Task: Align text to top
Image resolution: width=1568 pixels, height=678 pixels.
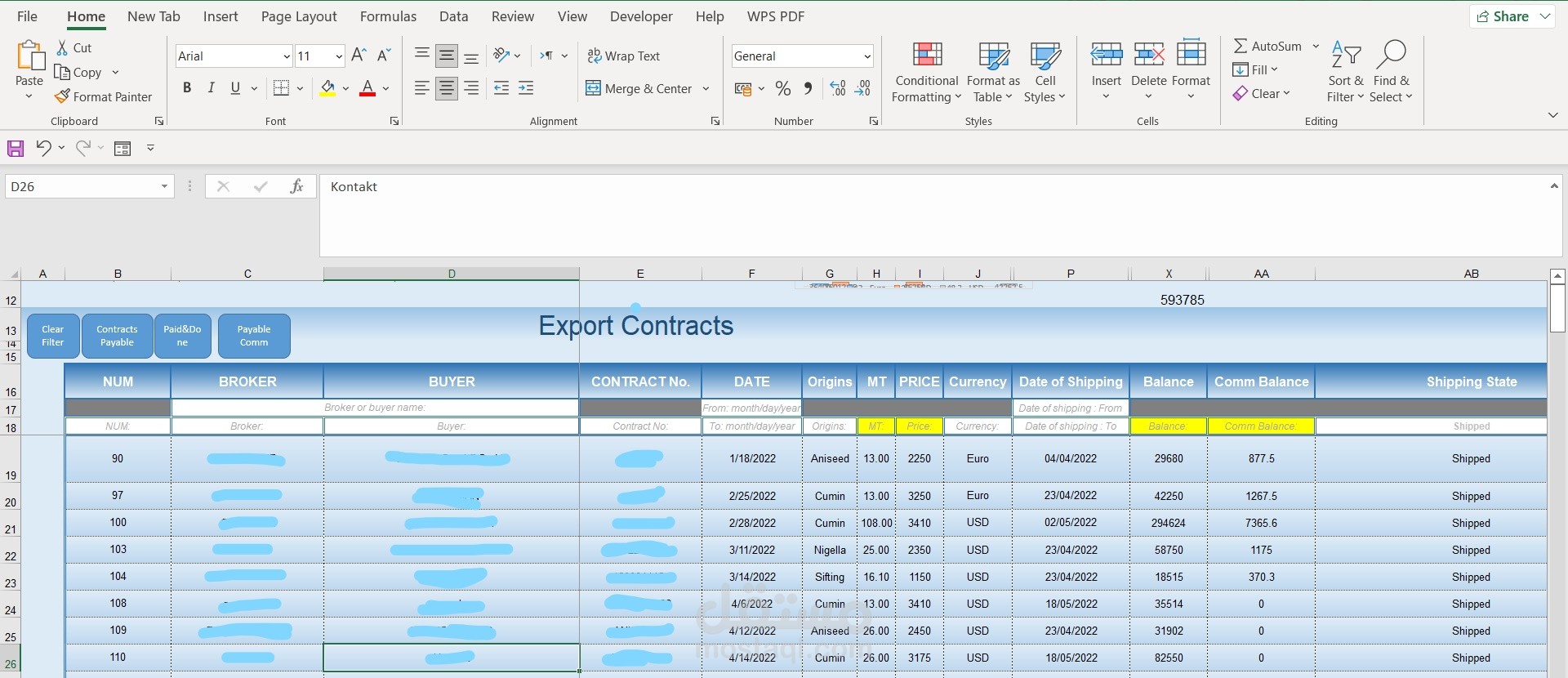Action: tap(421, 56)
